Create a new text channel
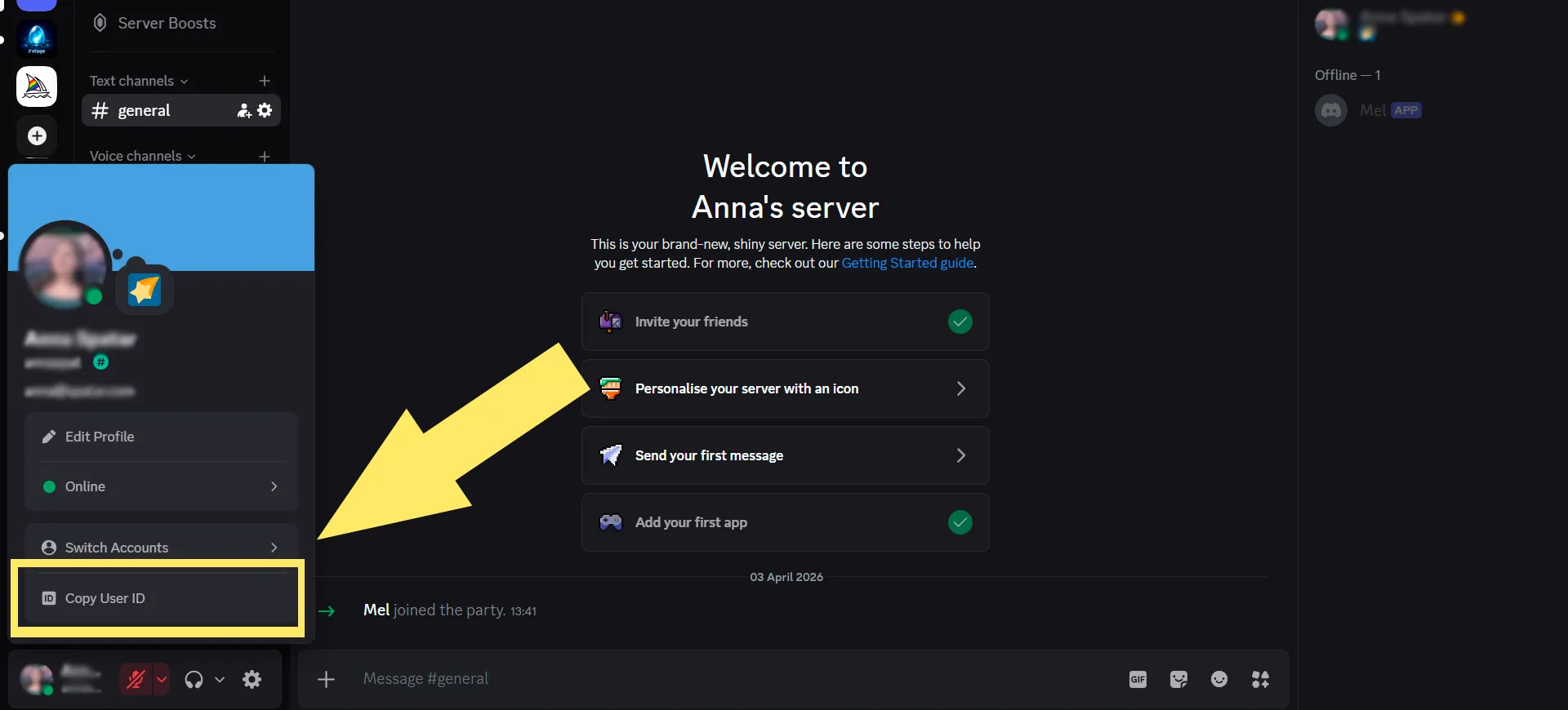Image resolution: width=1568 pixels, height=710 pixels. (x=264, y=81)
